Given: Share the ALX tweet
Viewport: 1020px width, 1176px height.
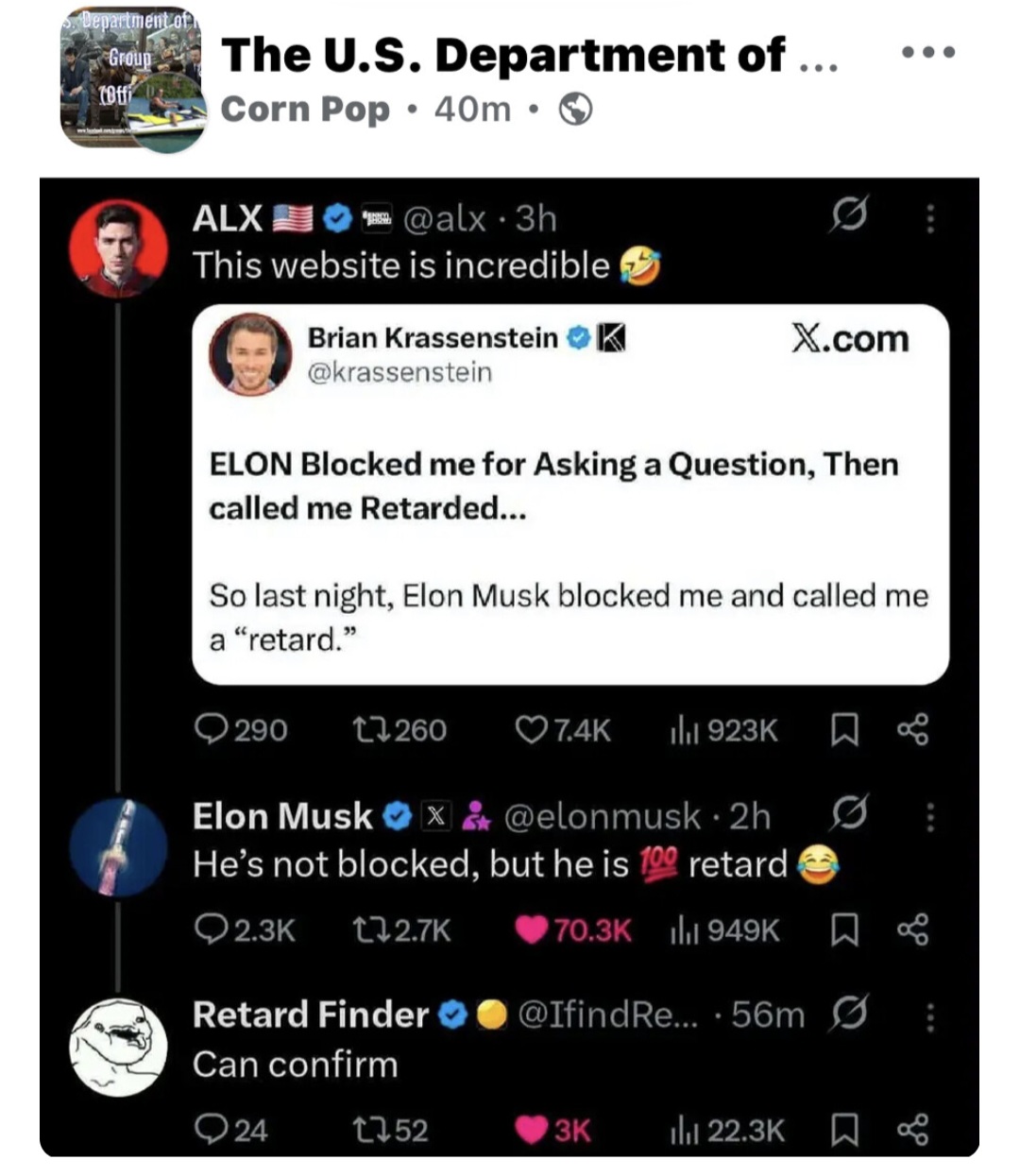Looking at the screenshot, I should tap(912, 729).
